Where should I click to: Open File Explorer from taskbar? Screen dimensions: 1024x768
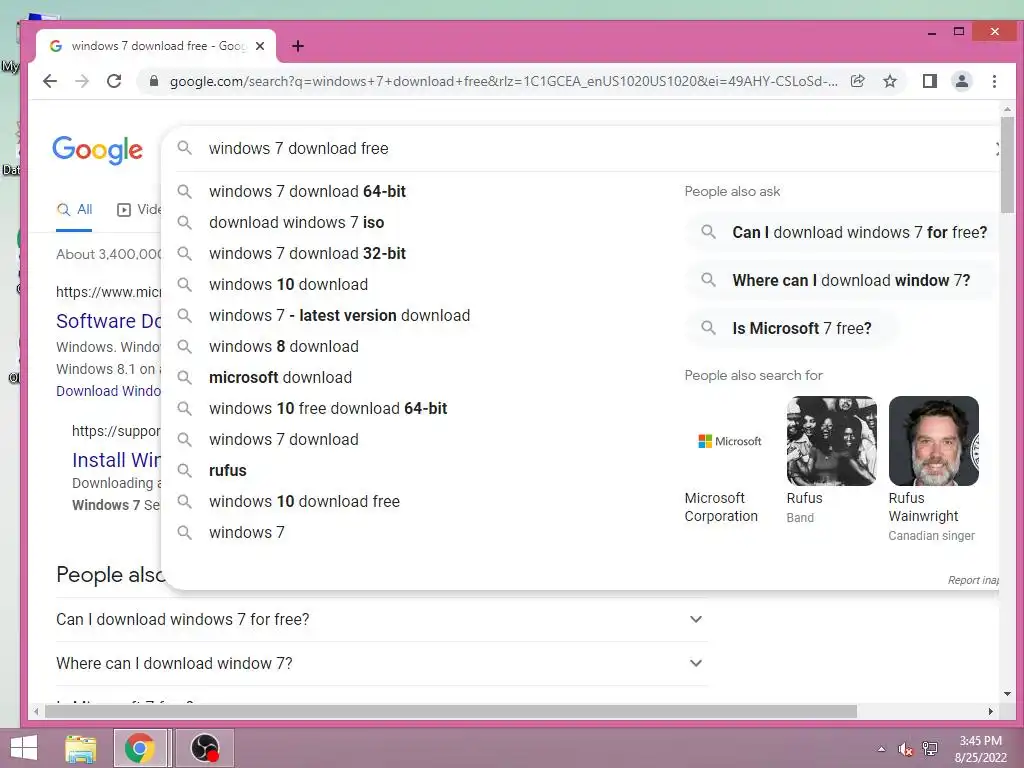pyautogui.click(x=81, y=748)
